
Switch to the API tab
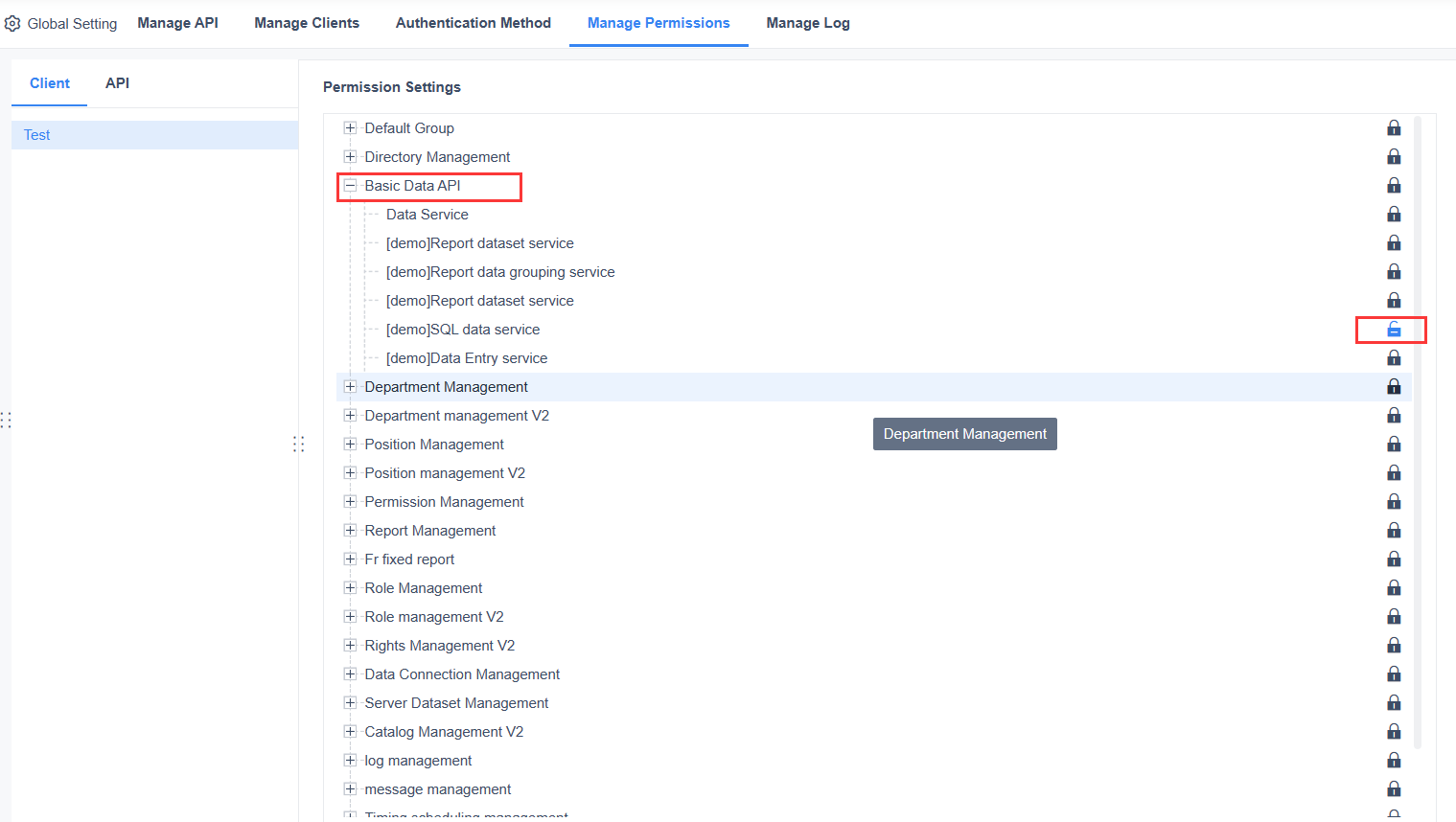click(117, 82)
